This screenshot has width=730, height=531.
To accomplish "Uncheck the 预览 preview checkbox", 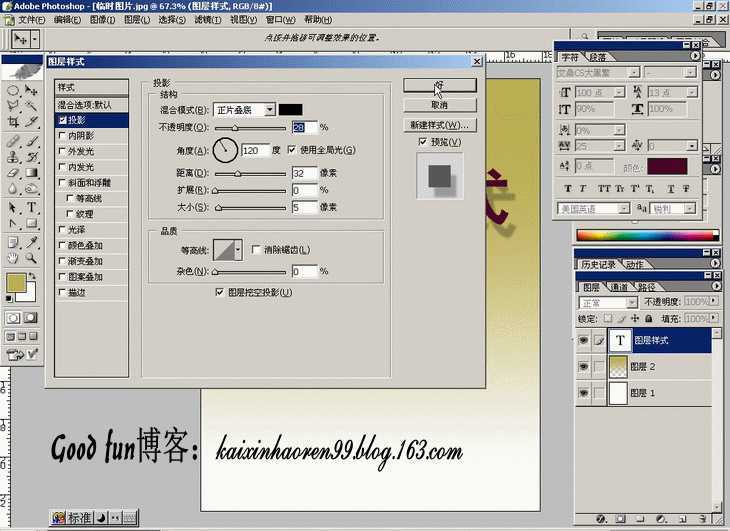I will coord(423,142).
